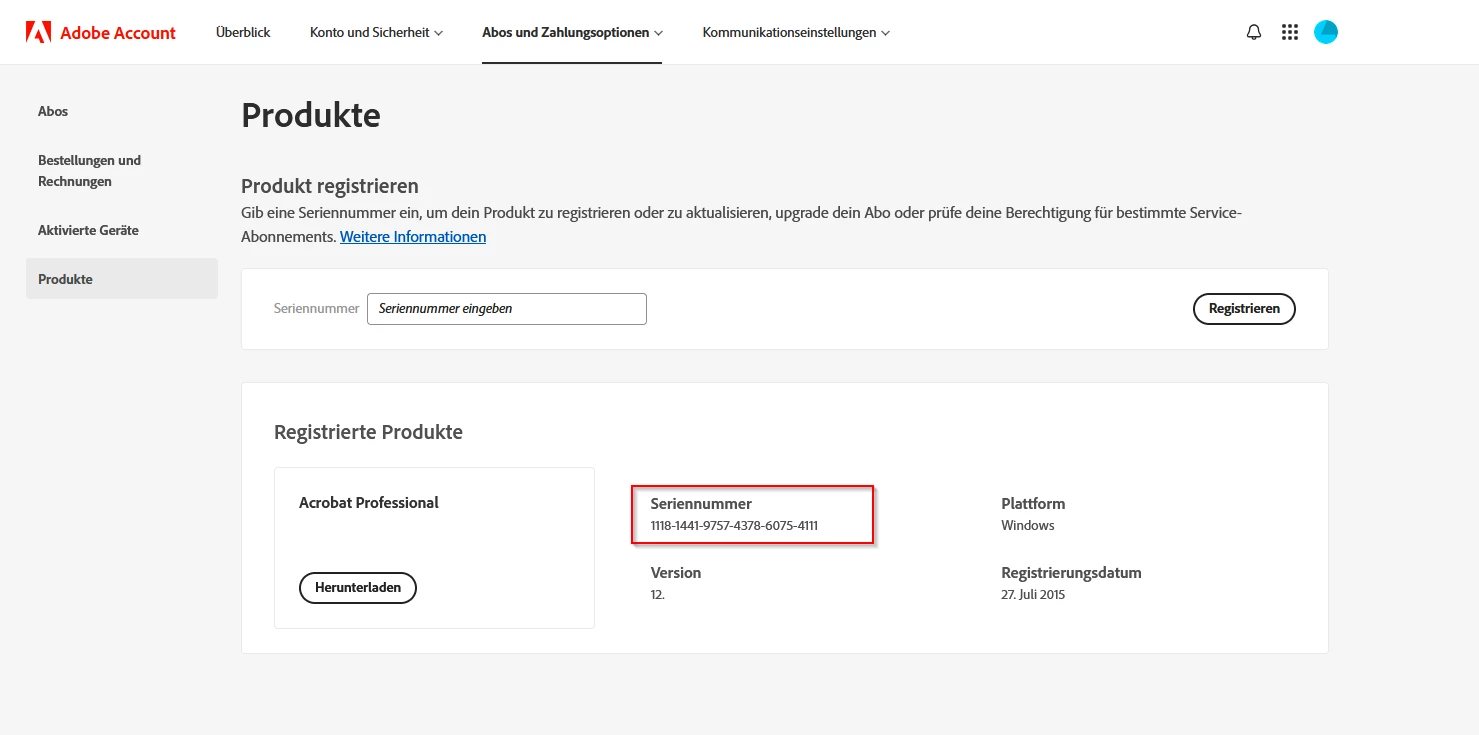
Task: Select serial number 1118-1441-9757-4378-6075-4111
Action: click(734, 525)
